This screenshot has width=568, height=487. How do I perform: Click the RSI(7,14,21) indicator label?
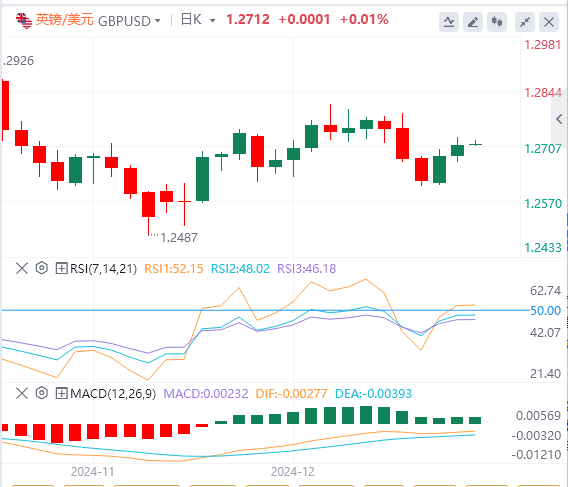[x=104, y=269]
